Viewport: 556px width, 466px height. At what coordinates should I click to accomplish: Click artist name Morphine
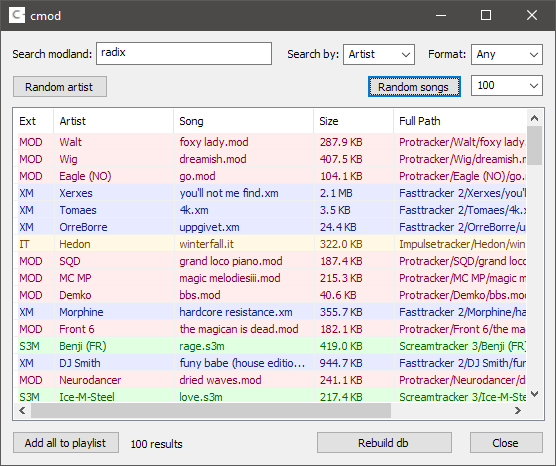coord(81,312)
